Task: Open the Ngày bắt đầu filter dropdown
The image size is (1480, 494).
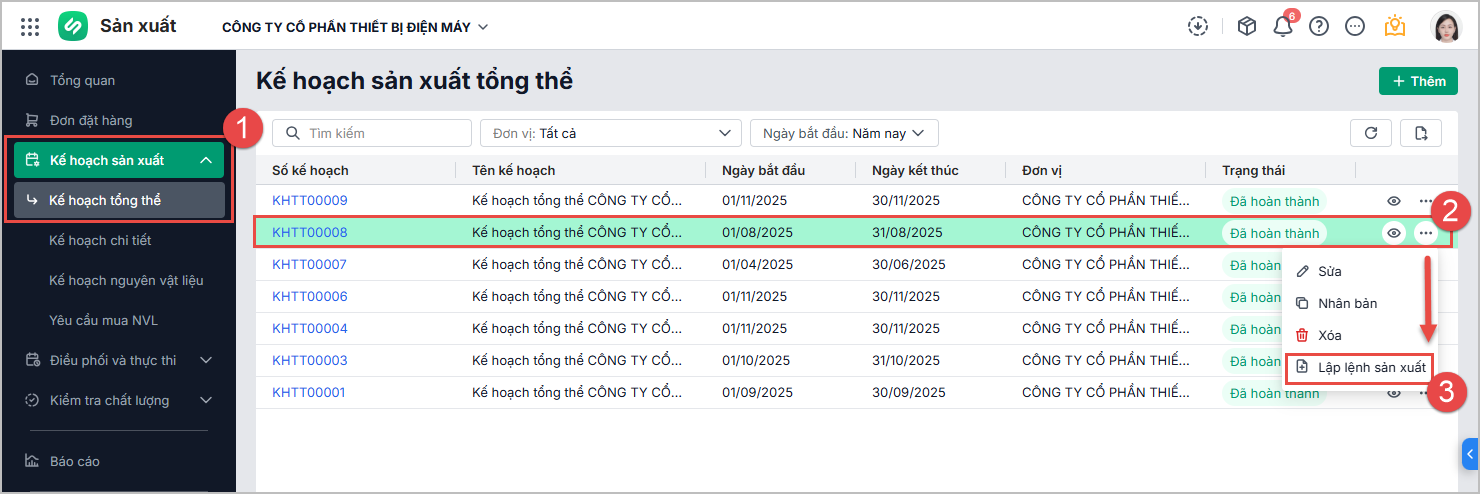Action: pos(843,133)
